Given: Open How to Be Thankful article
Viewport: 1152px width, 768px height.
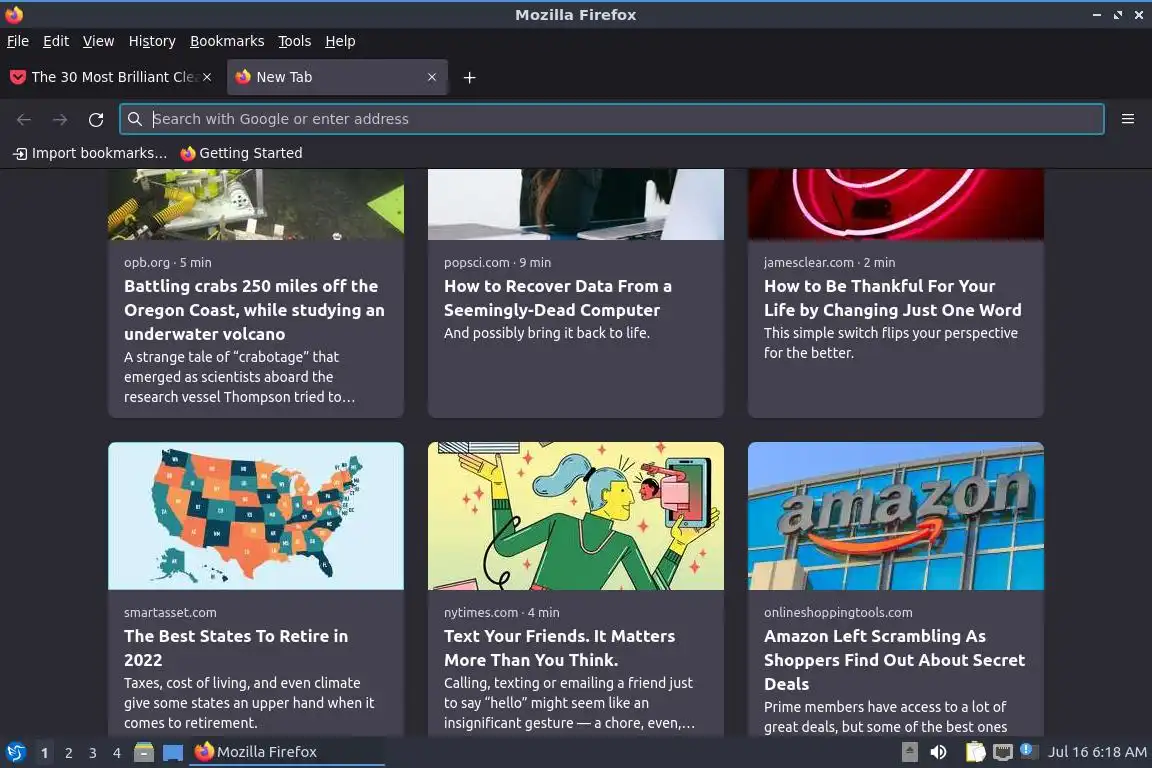Looking at the screenshot, I should (x=893, y=298).
